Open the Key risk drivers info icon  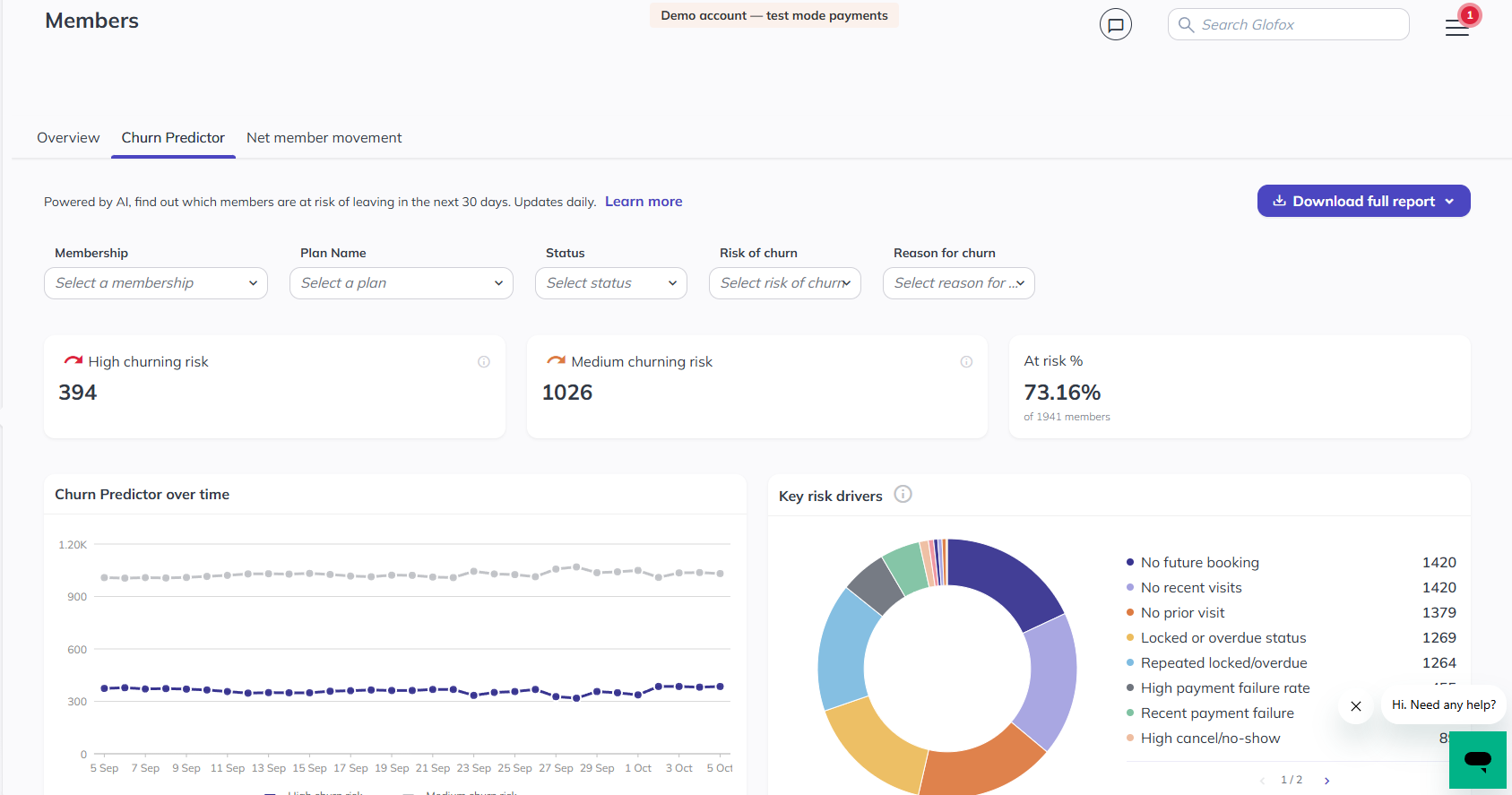coord(903,494)
